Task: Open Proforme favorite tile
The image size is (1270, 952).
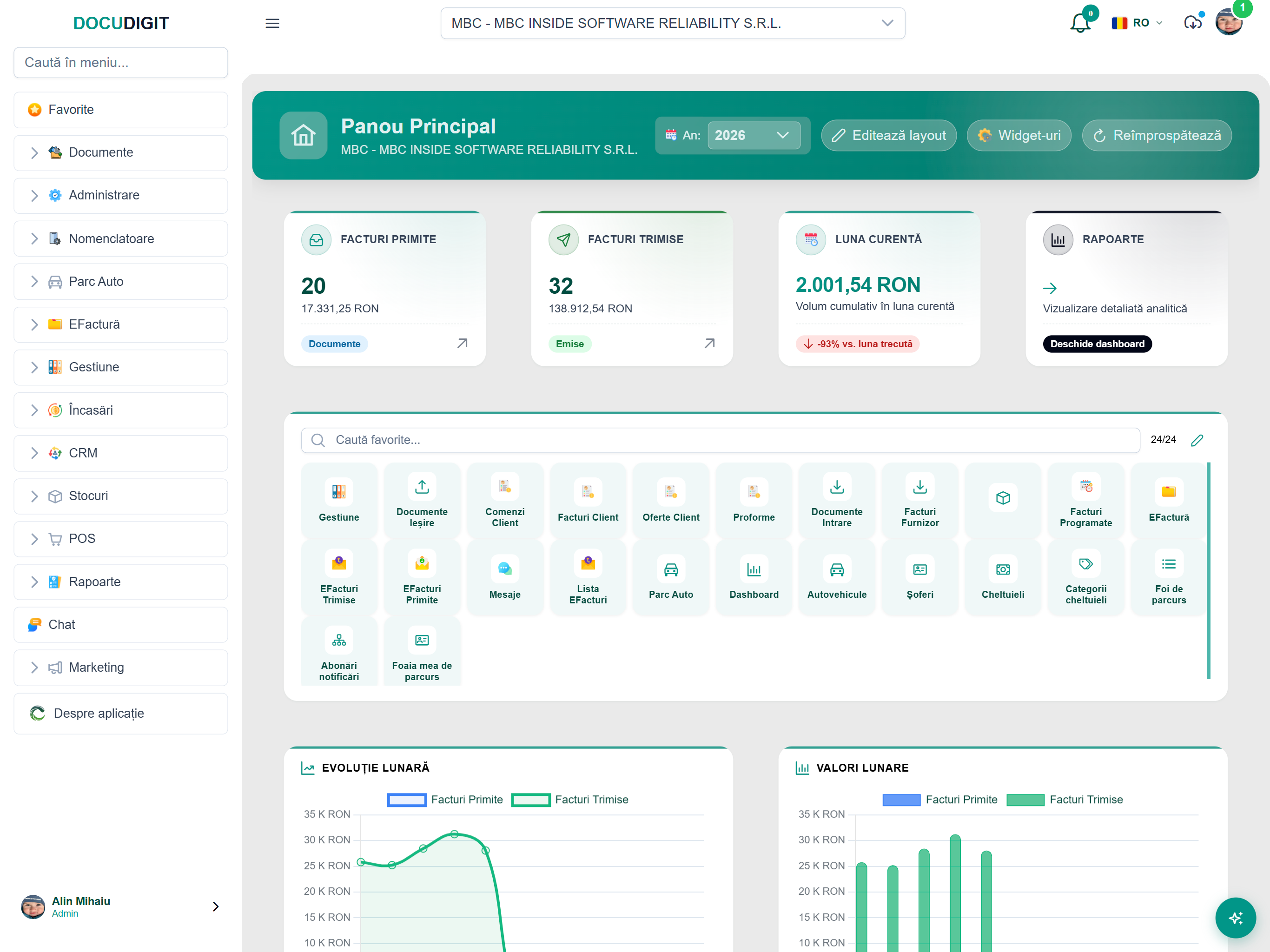Action: (x=754, y=500)
